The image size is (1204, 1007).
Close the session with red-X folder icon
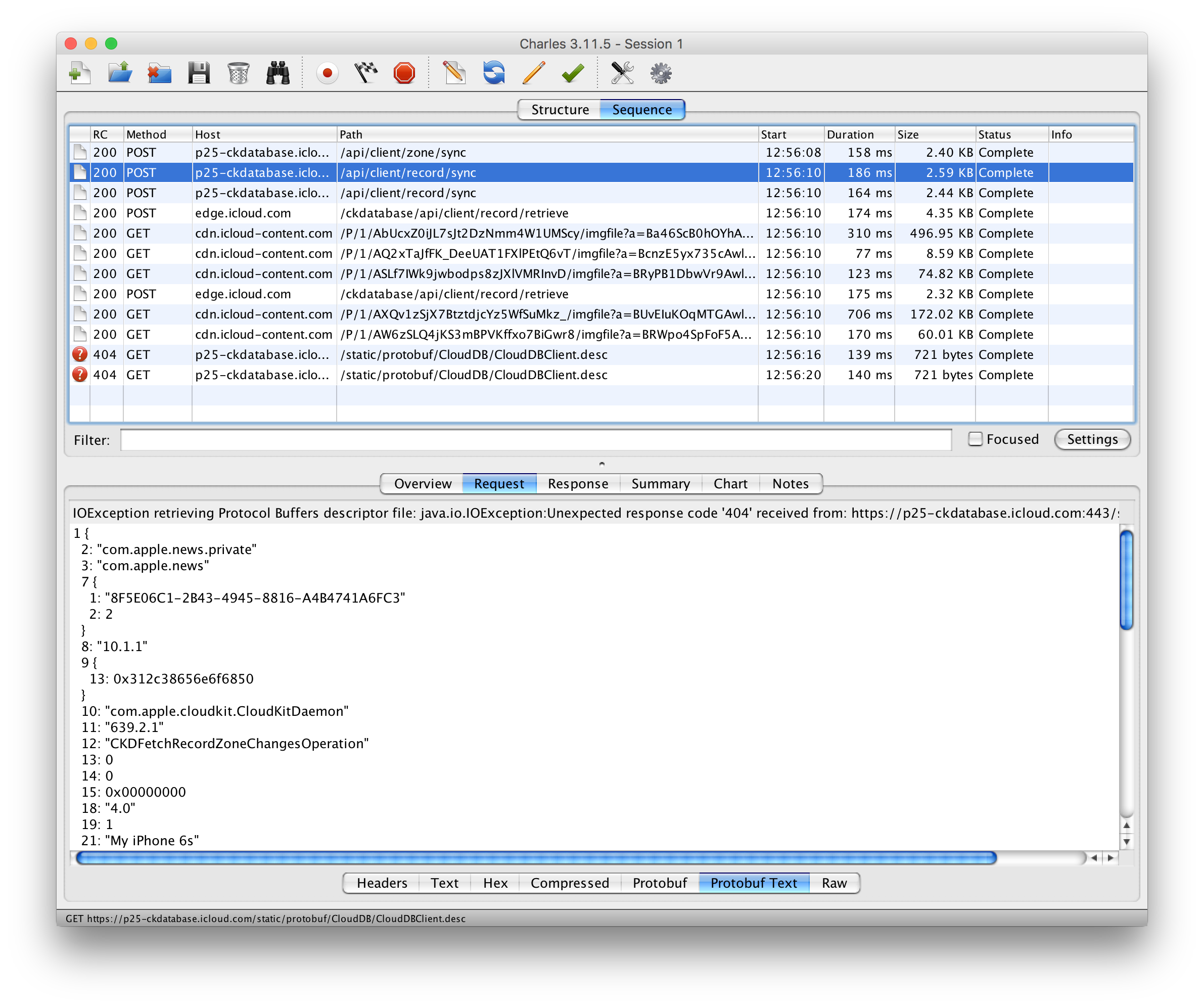click(159, 73)
